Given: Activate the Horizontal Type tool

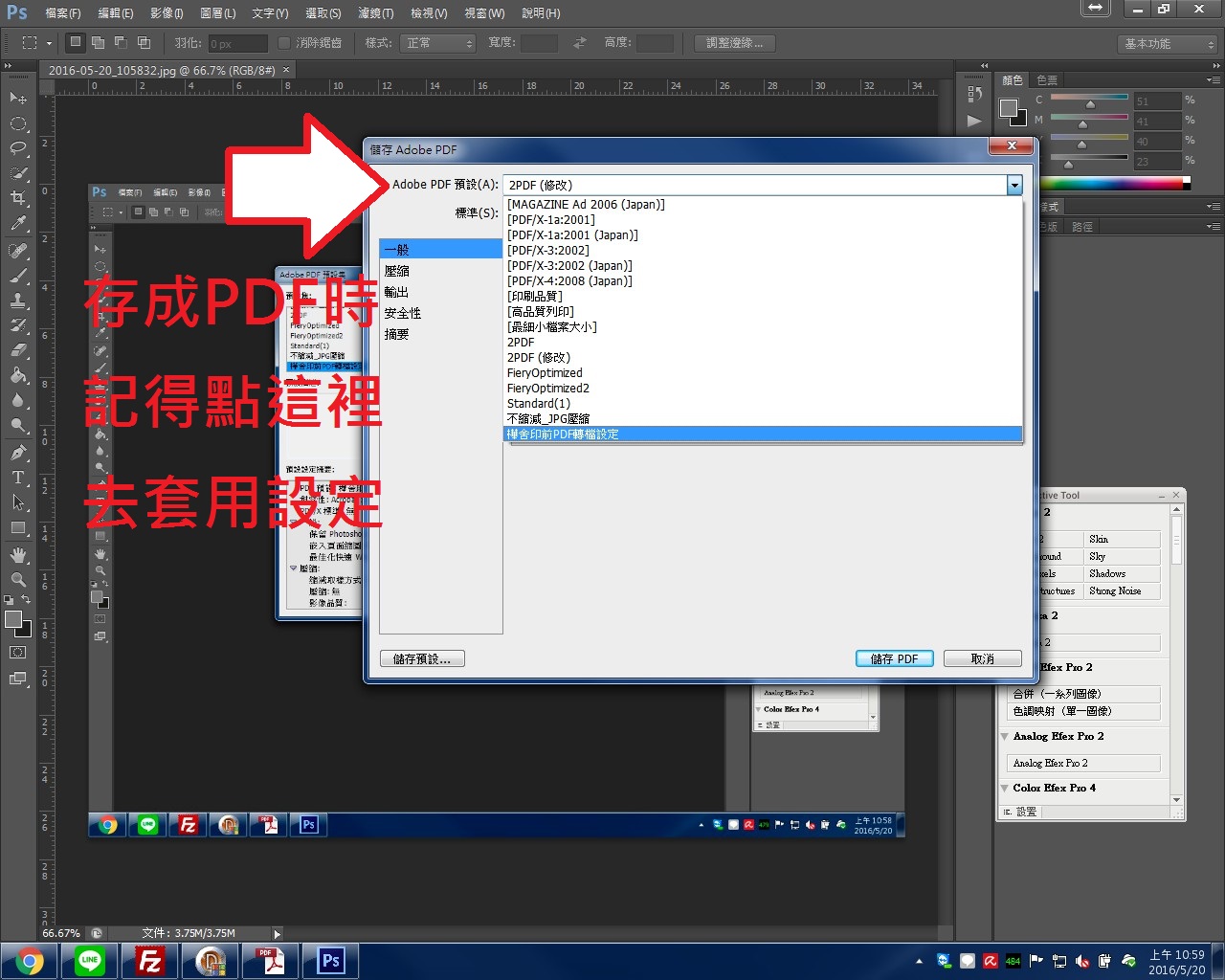Looking at the screenshot, I should click(x=18, y=477).
